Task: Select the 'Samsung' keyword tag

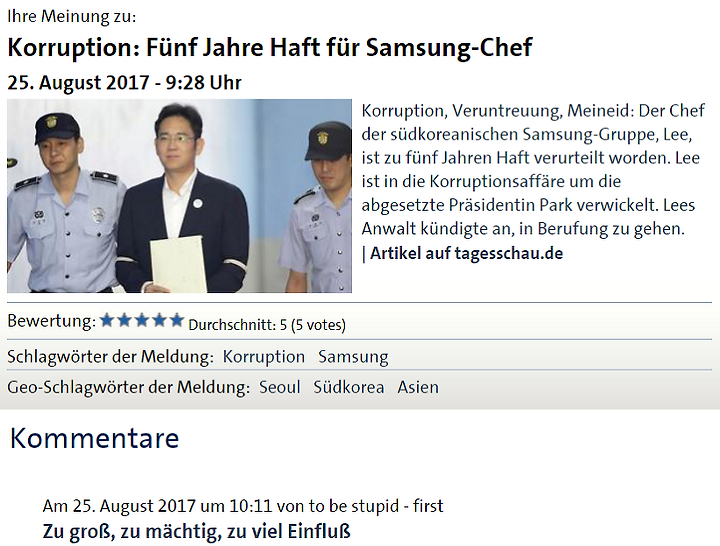Action: tap(353, 357)
